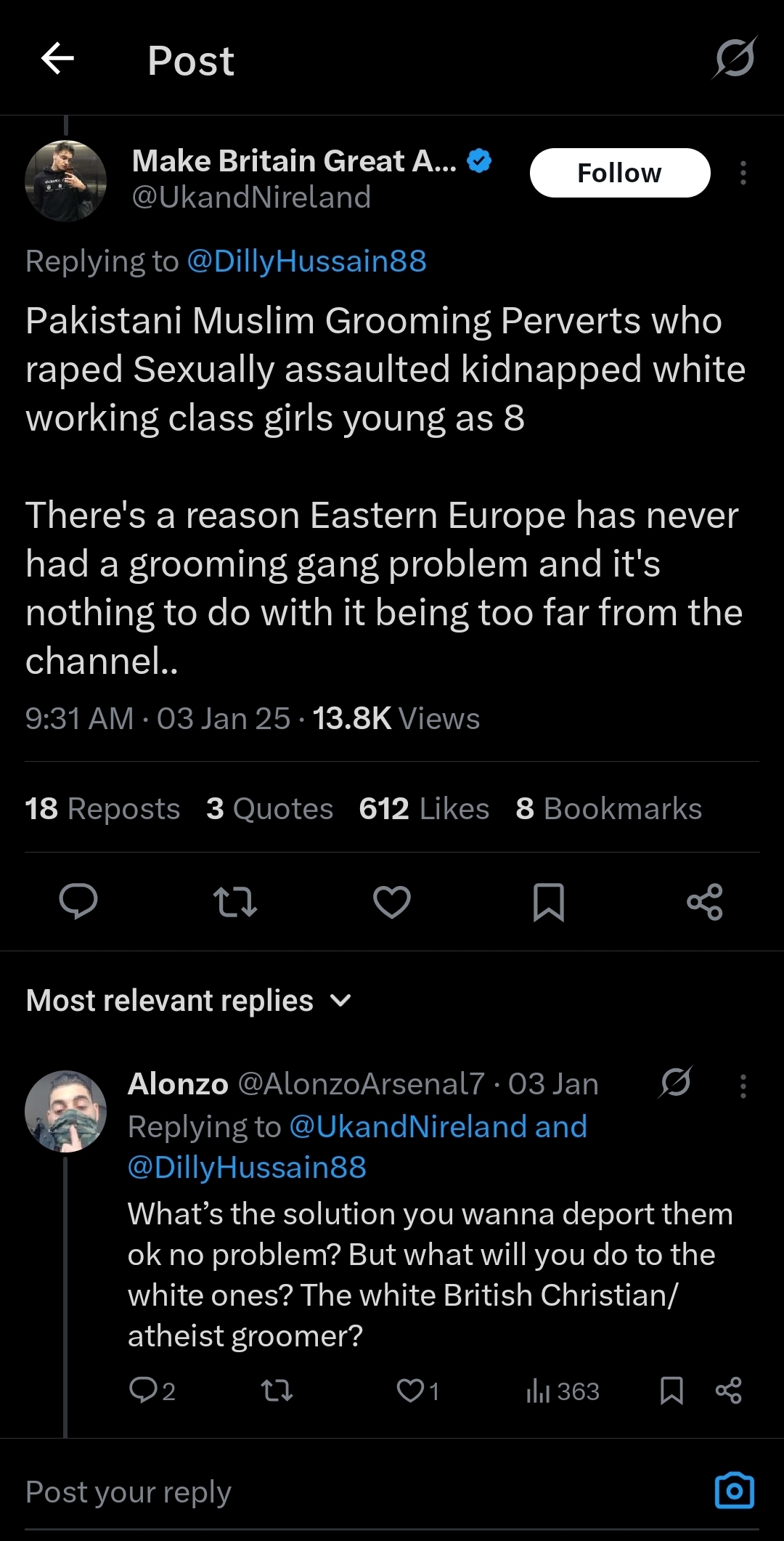Open the @DillyHussain88 mention link

[x=306, y=261]
